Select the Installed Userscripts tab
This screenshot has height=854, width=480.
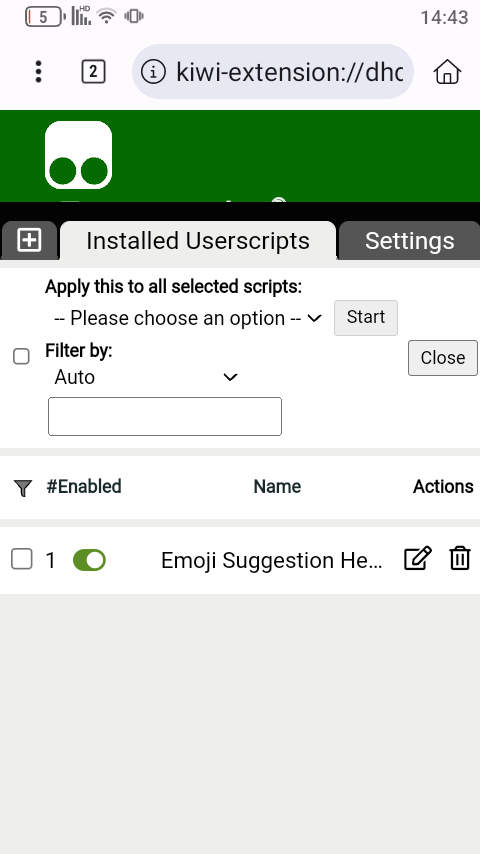pyautogui.click(x=198, y=240)
